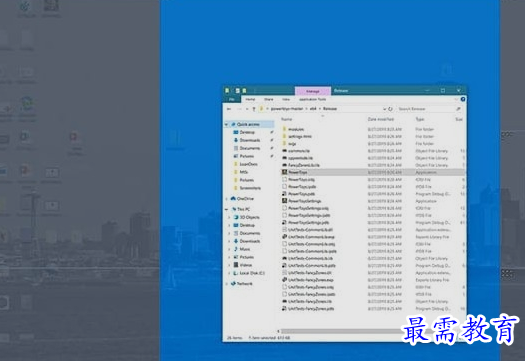Viewport: 525px width, 361px height.
Task: Collapse the Quick access tree node
Action: point(227,124)
